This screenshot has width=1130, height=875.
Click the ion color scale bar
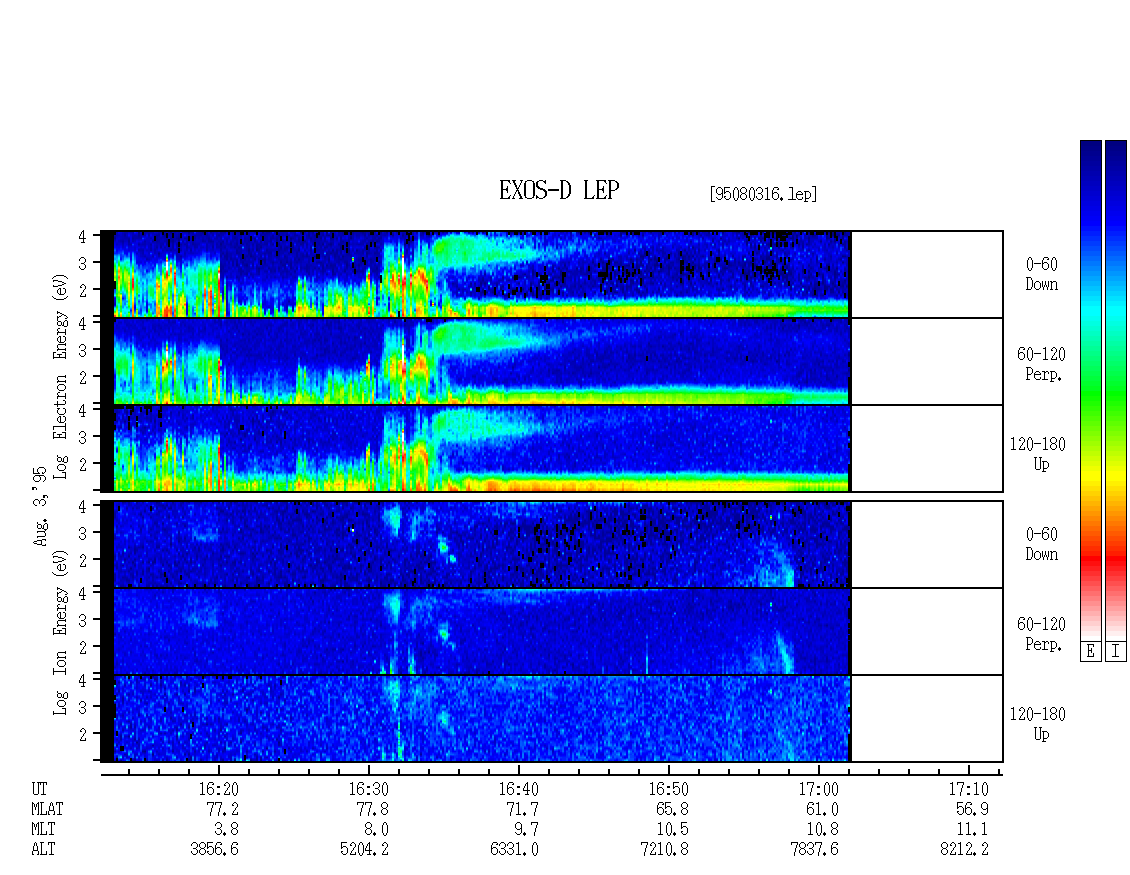tap(1116, 390)
